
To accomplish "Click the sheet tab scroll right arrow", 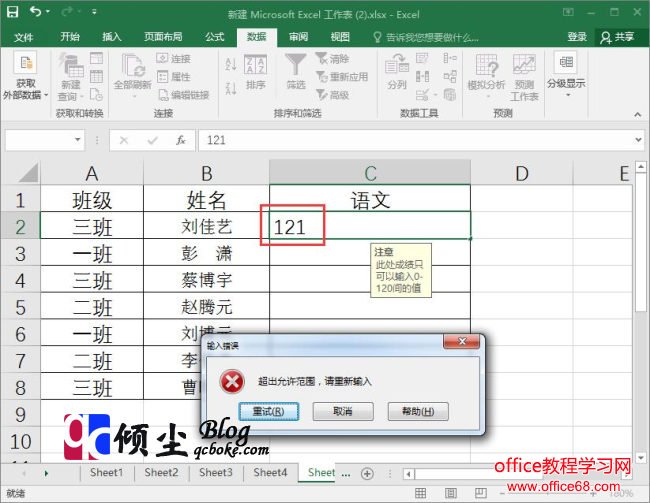I will point(46,473).
